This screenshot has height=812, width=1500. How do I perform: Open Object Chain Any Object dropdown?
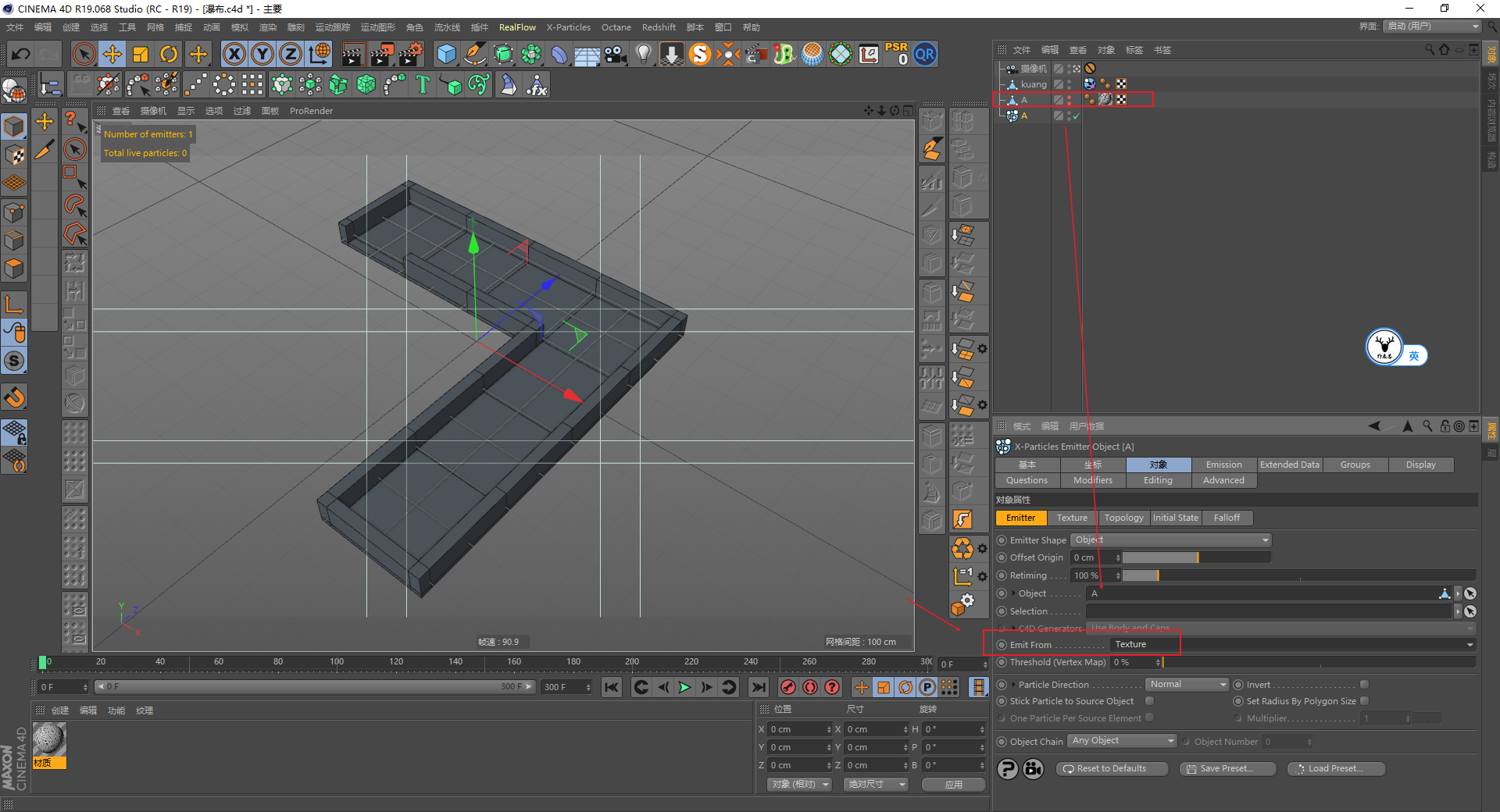[x=1122, y=741]
